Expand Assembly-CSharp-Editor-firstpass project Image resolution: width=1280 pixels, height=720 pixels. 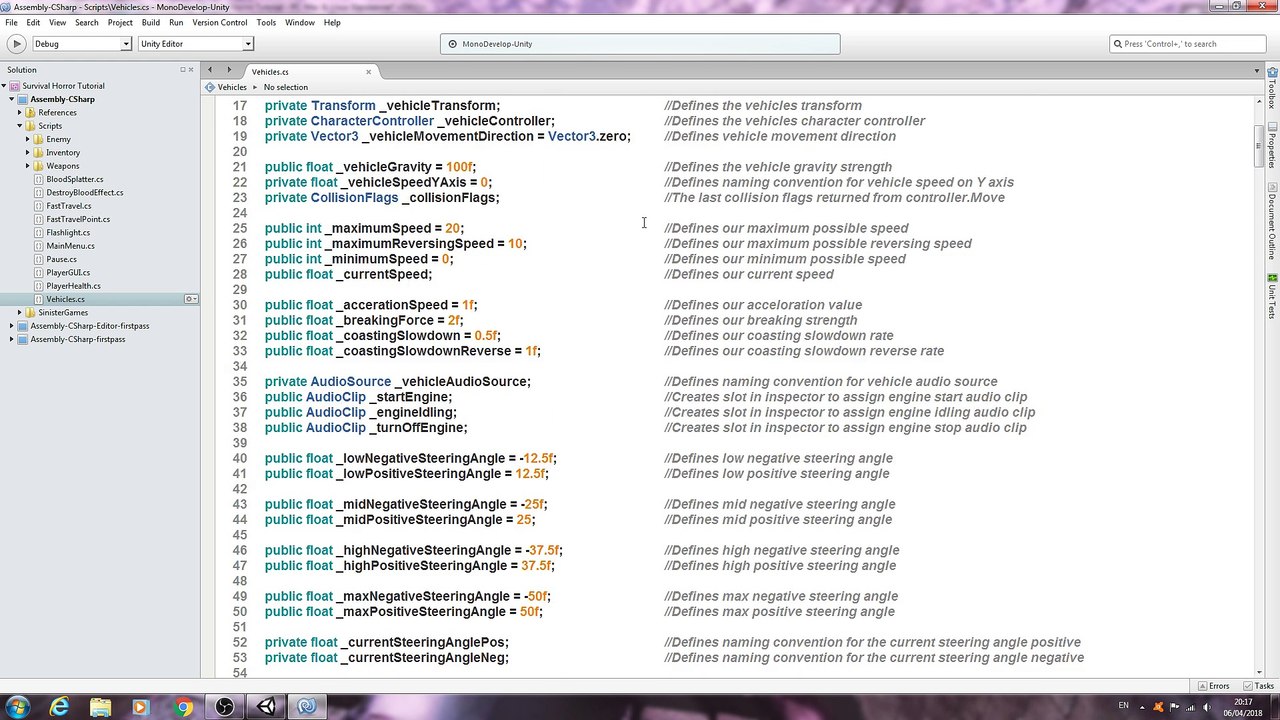pyautogui.click(x=11, y=326)
